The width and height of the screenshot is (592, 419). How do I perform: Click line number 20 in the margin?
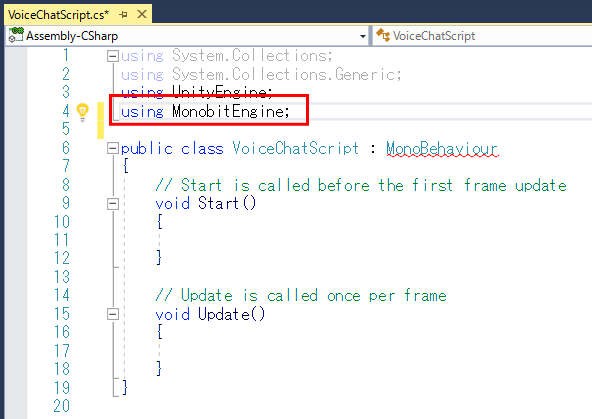tap(61, 406)
